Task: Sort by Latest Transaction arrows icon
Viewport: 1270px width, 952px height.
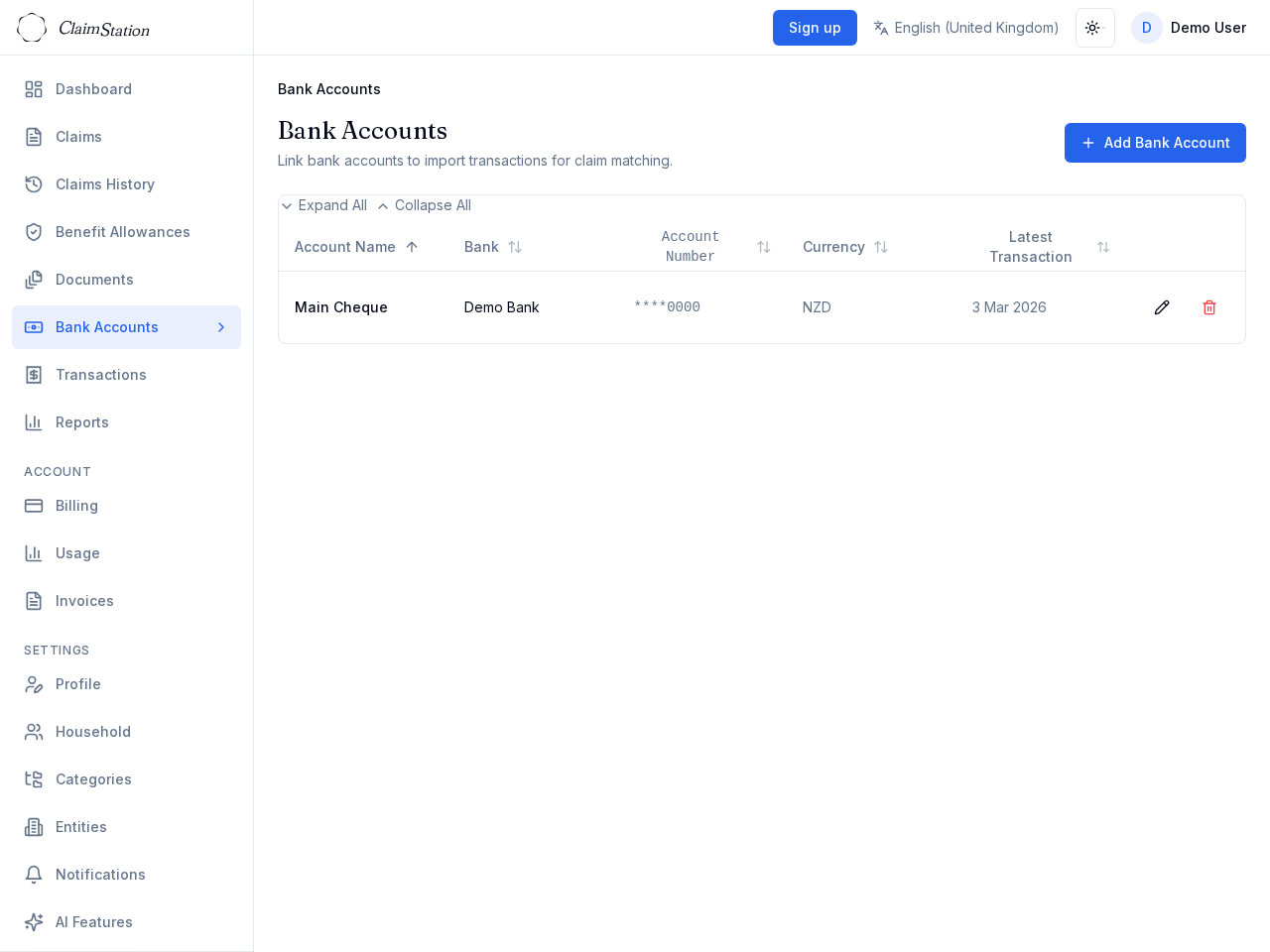Action: click(x=1103, y=247)
